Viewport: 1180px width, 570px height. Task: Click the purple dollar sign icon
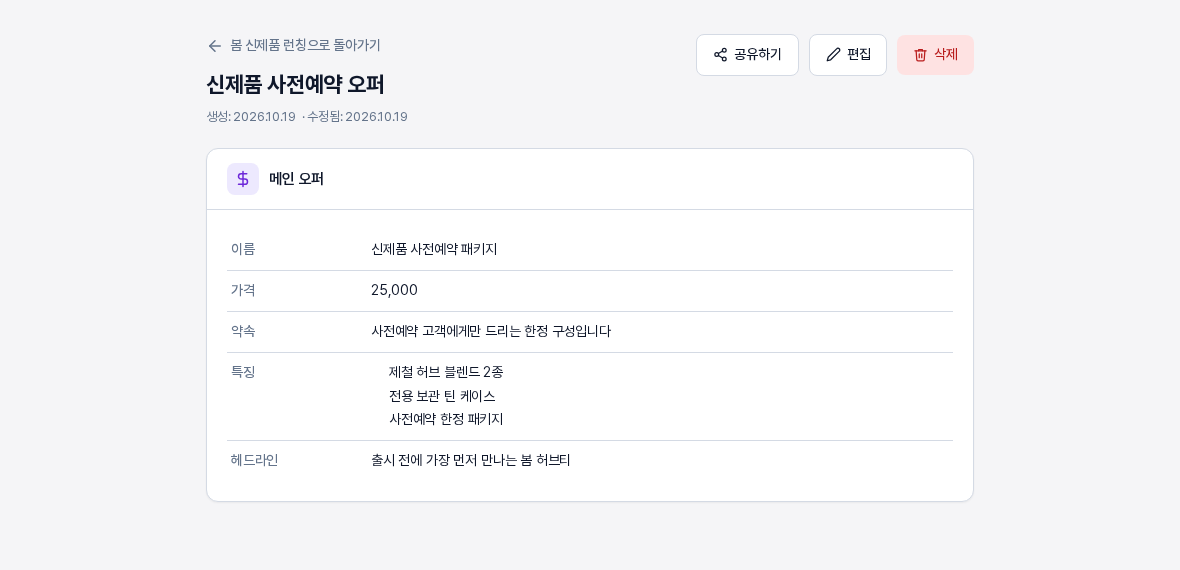click(243, 179)
